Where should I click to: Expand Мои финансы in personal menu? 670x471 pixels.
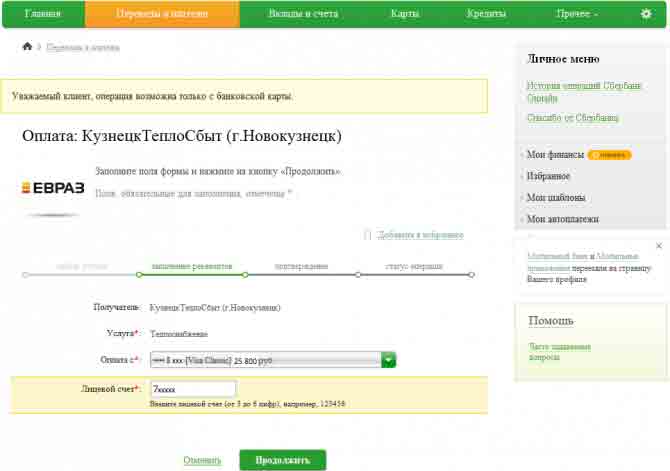[555, 155]
